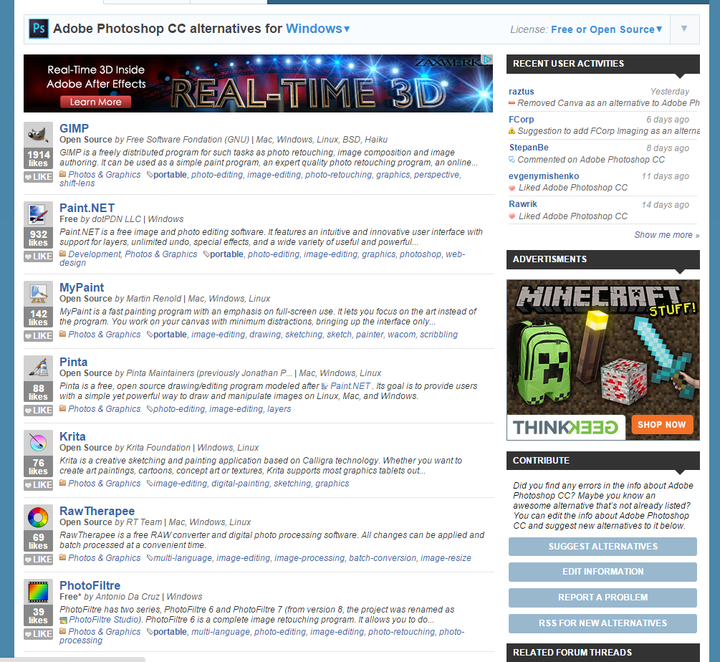Screen dimensions: 720x662
Task: Open the Paint.NET app icon
Action: (x=38, y=213)
